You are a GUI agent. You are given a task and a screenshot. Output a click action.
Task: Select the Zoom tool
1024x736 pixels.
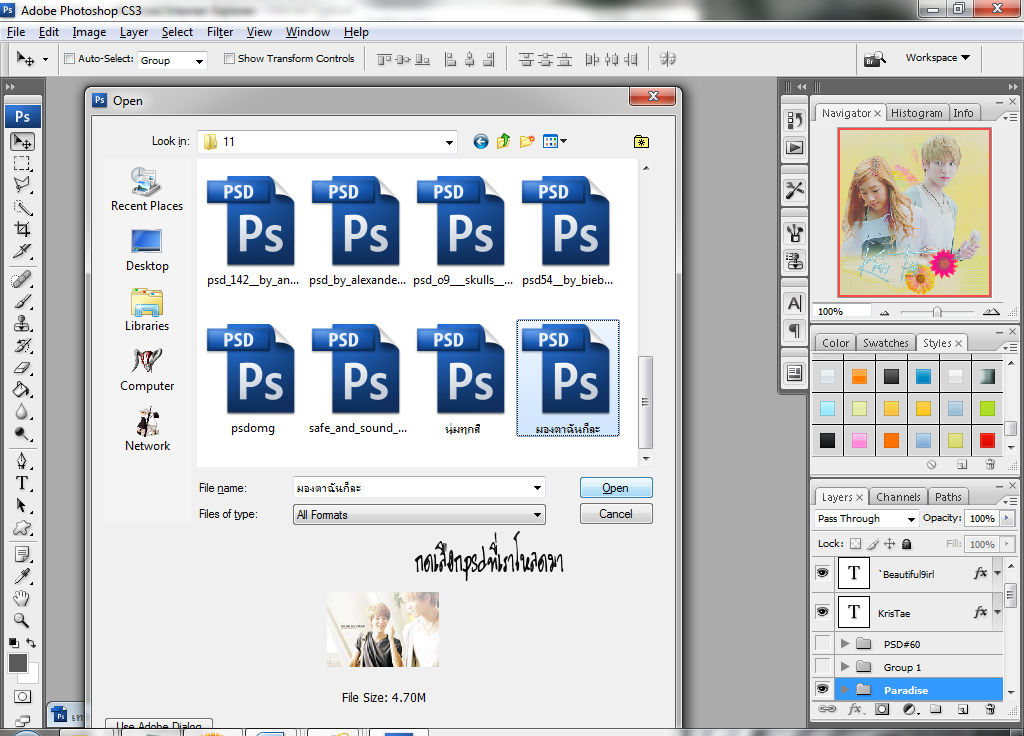pyautogui.click(x=22, y=620)
